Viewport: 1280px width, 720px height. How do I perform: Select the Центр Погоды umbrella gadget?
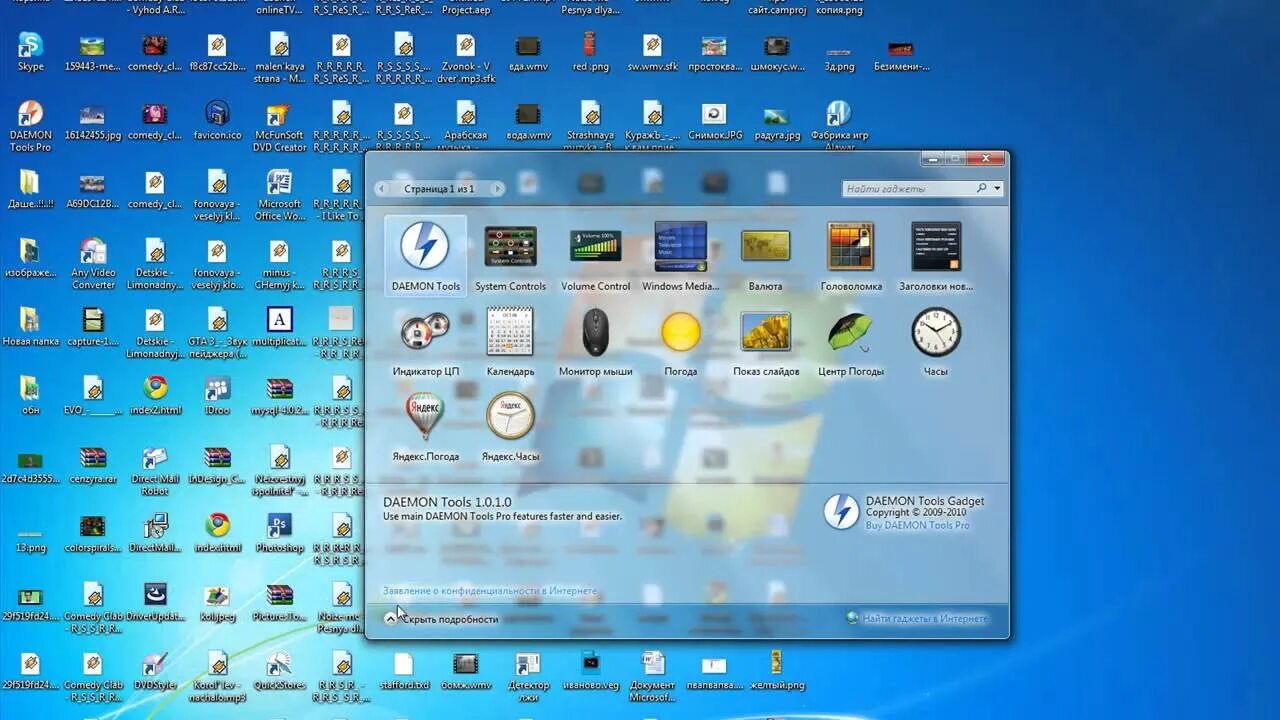click(851, 342)
